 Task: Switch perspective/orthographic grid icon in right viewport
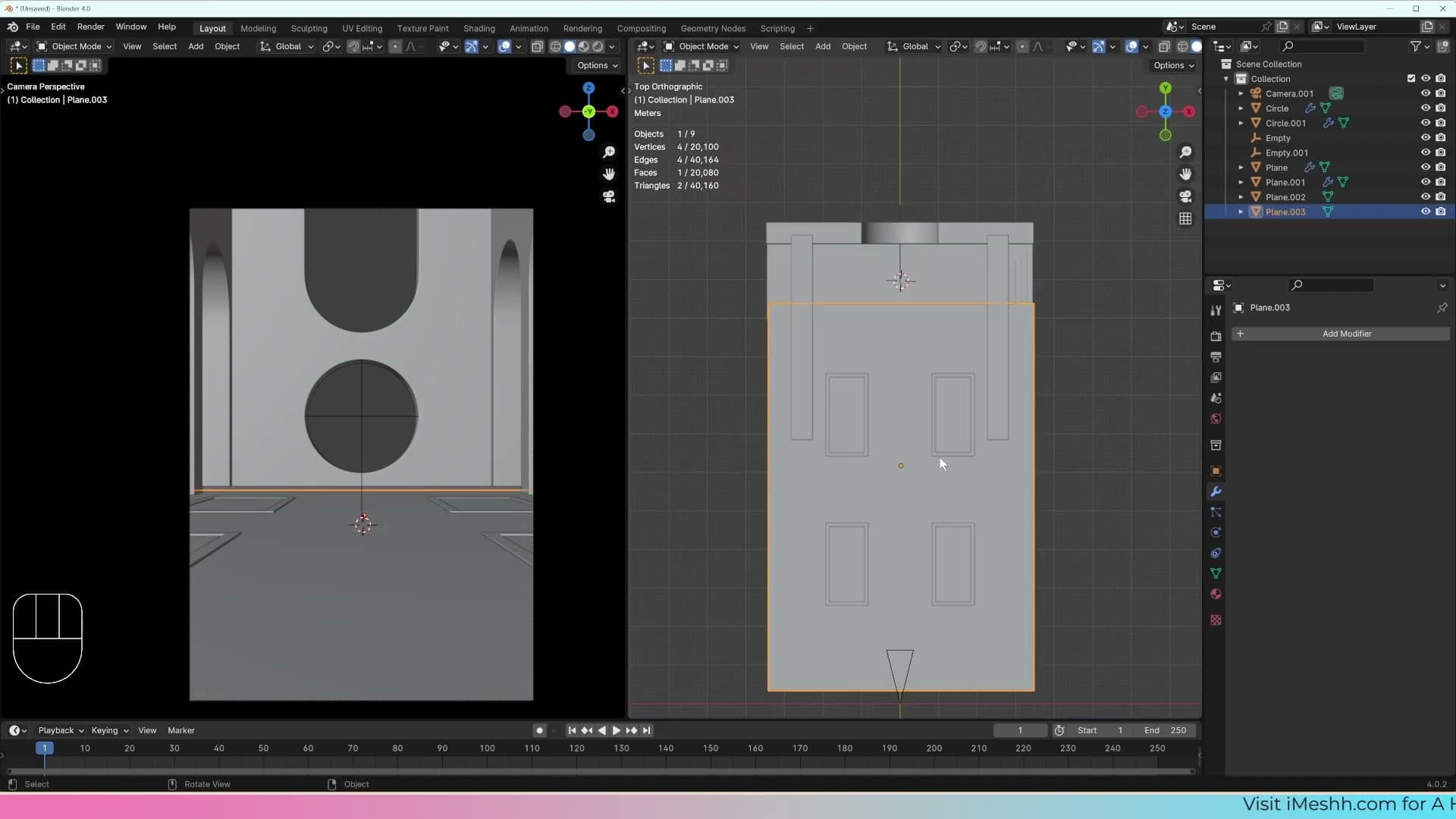point(1185,218)
